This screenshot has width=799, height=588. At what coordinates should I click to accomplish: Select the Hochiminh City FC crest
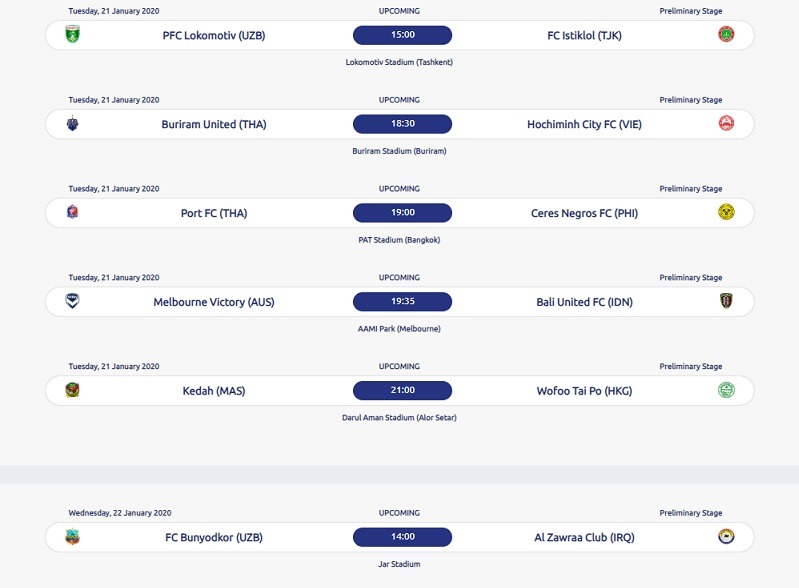(726, 123)
